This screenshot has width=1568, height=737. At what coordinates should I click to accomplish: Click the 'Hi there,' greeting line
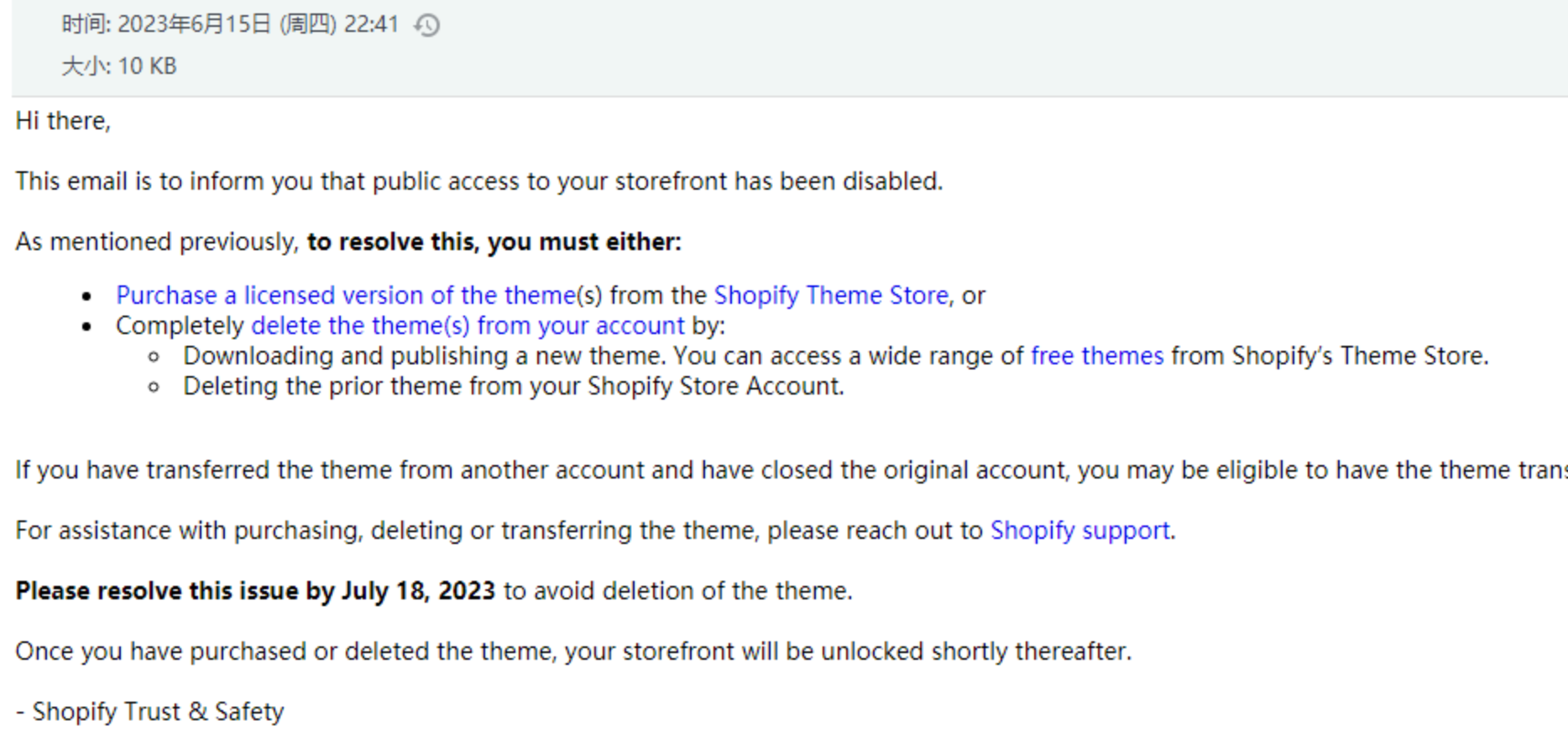[x=63, y=121]
